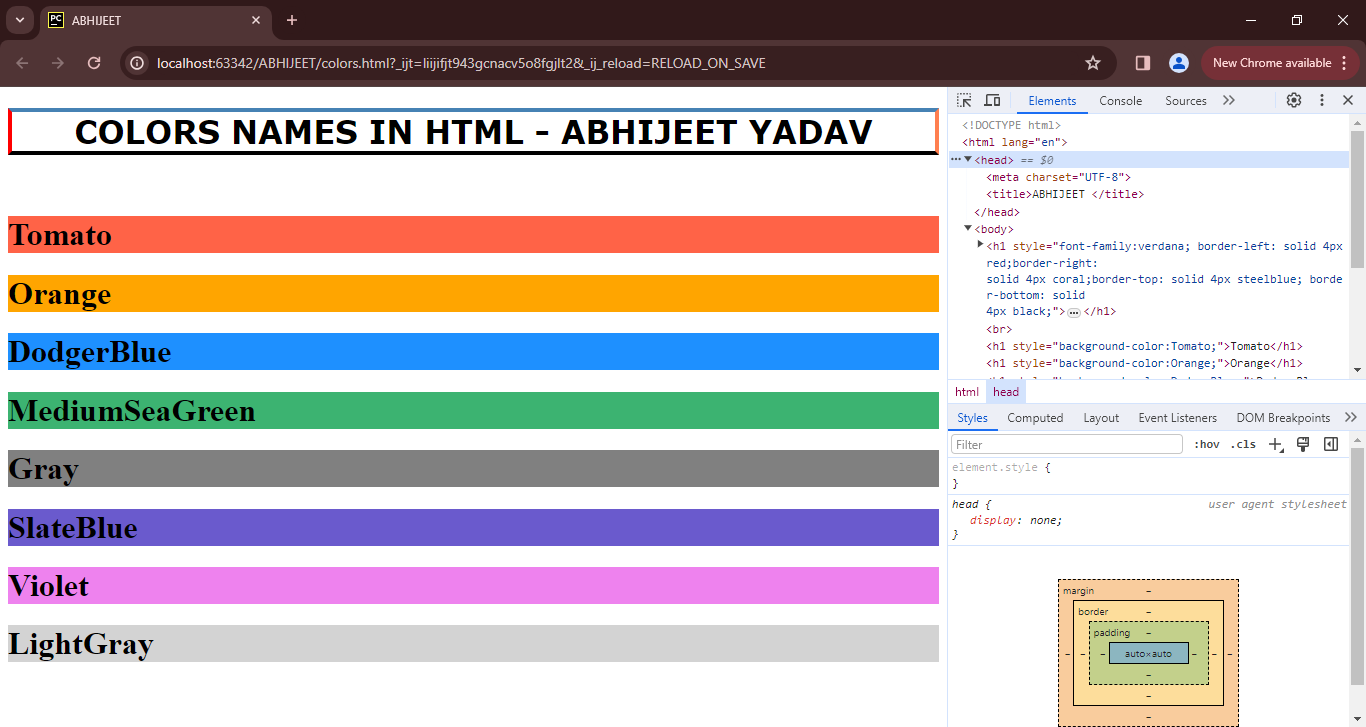Click the inspect element picker icon
Screen dimensions: 1366x727
[964, 100]
